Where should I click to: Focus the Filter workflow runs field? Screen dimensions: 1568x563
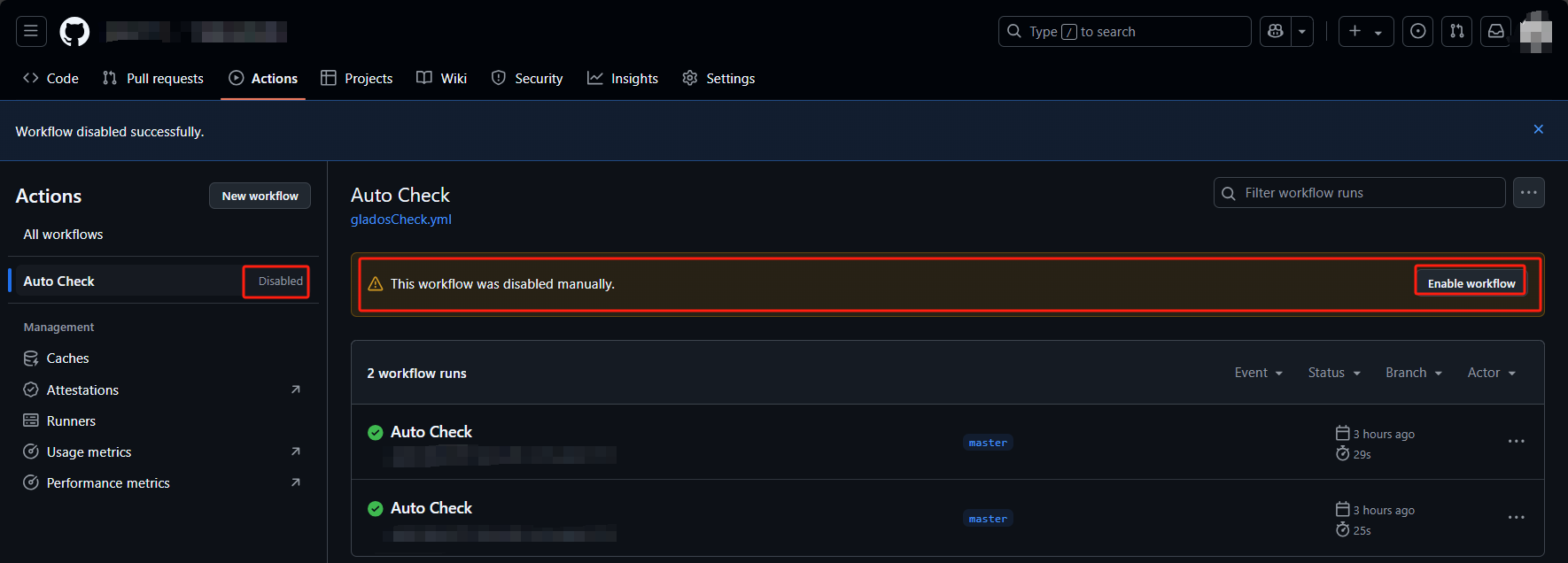[1370, 193]
